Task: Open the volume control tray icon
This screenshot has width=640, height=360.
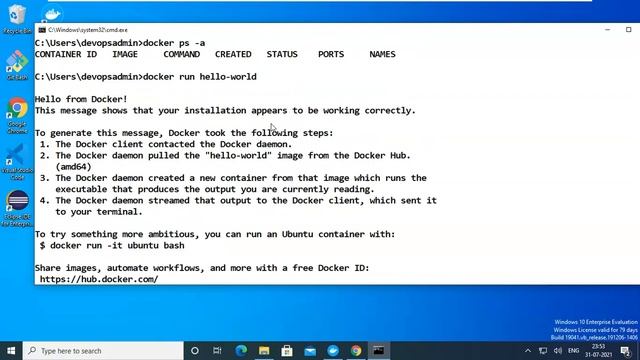Action: coord(558,351)
